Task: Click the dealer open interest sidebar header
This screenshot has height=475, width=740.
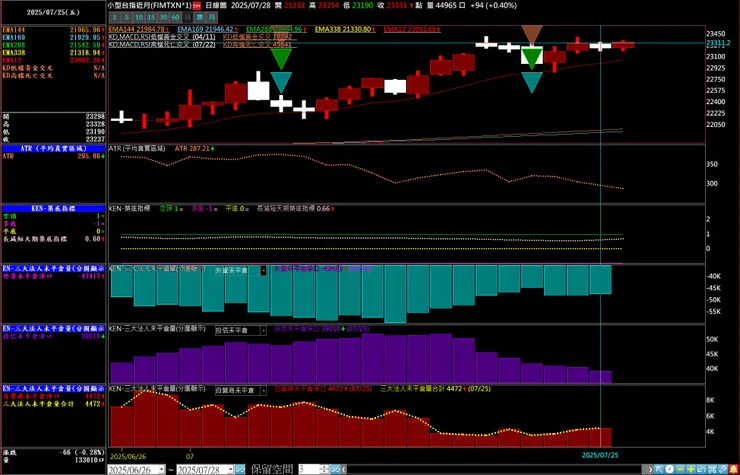Action: tap(53, 388)
